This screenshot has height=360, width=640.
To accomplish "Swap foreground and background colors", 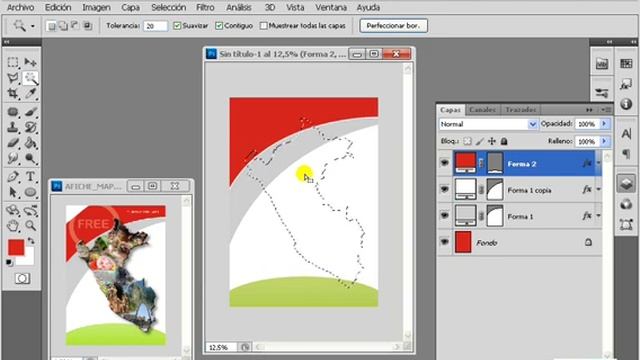I will click(31, 241).
